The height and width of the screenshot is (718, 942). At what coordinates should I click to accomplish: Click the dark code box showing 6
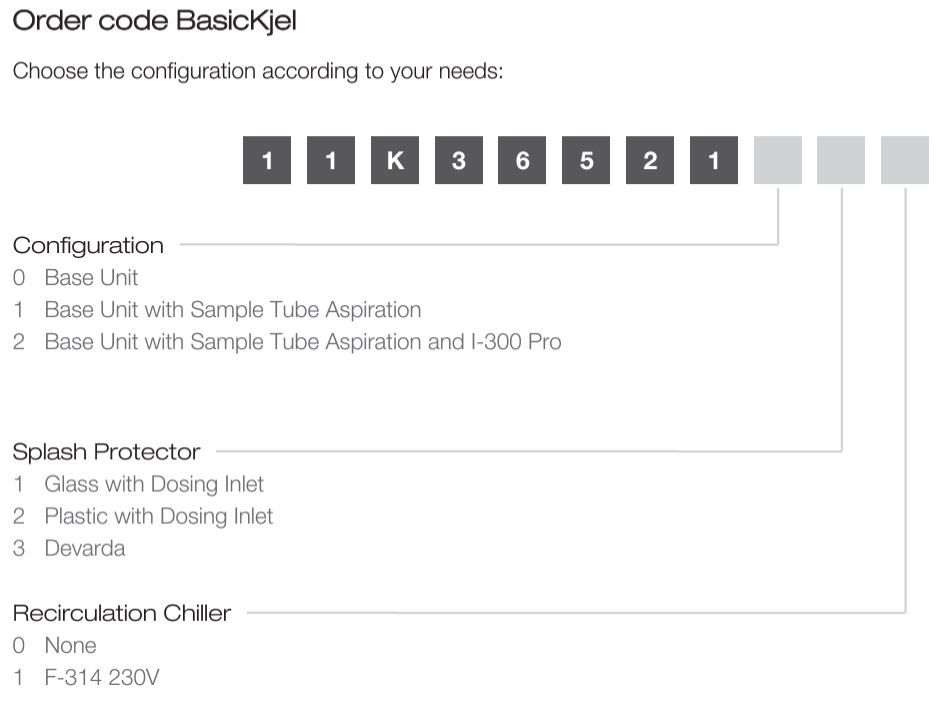click(x=522, y=160)
